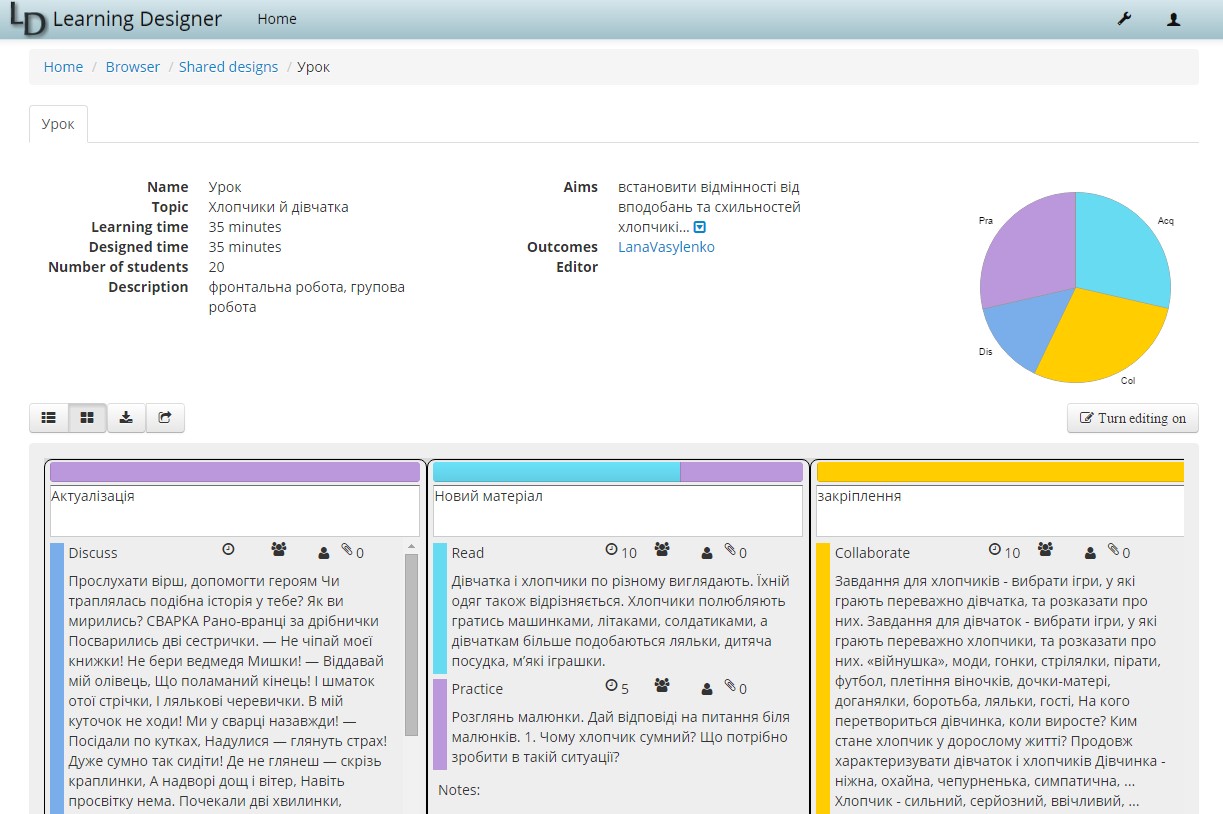Open the tools wrench icon in the navbar
This screenshot has width=1223, height=814.
coord(1124,18)
